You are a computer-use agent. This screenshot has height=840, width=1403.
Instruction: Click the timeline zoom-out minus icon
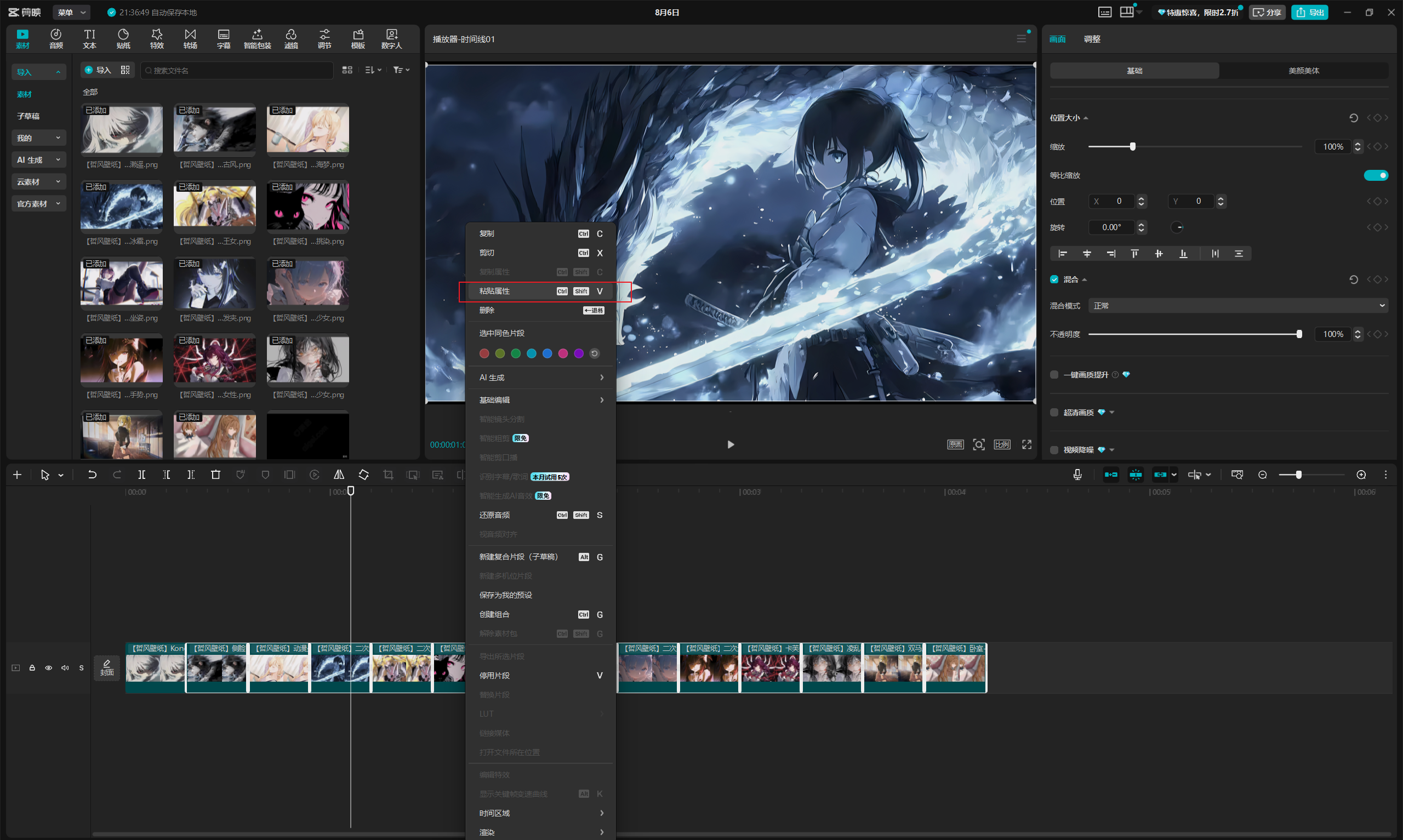coord(1263,475)
